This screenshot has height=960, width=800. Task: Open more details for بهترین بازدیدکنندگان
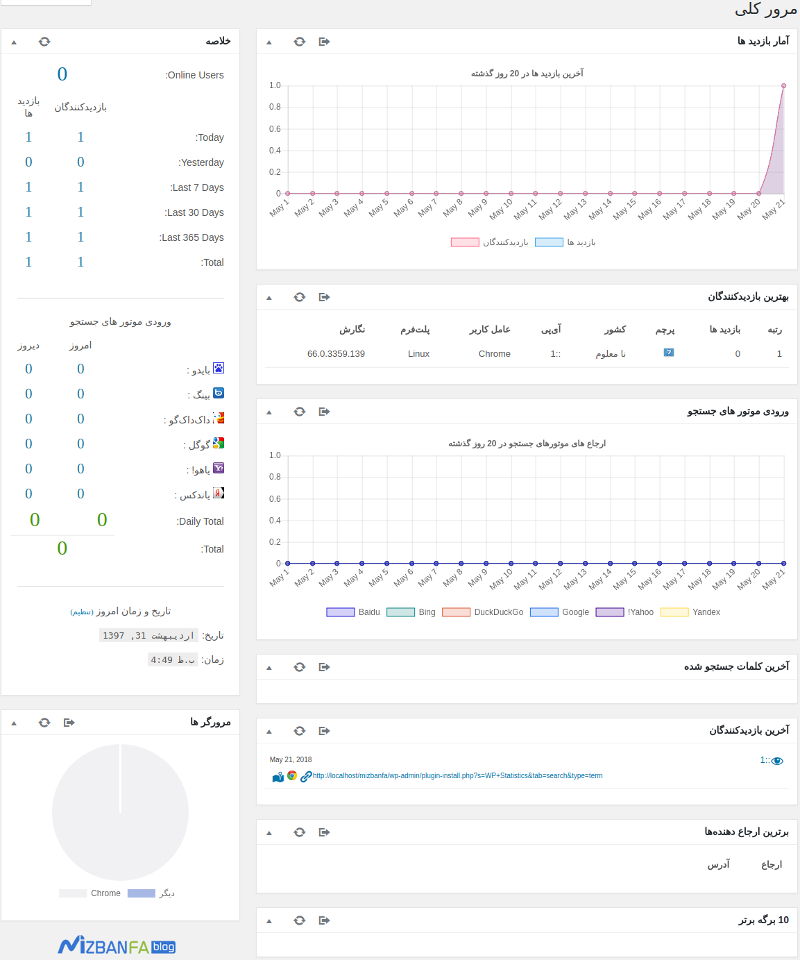click(324, 297)
